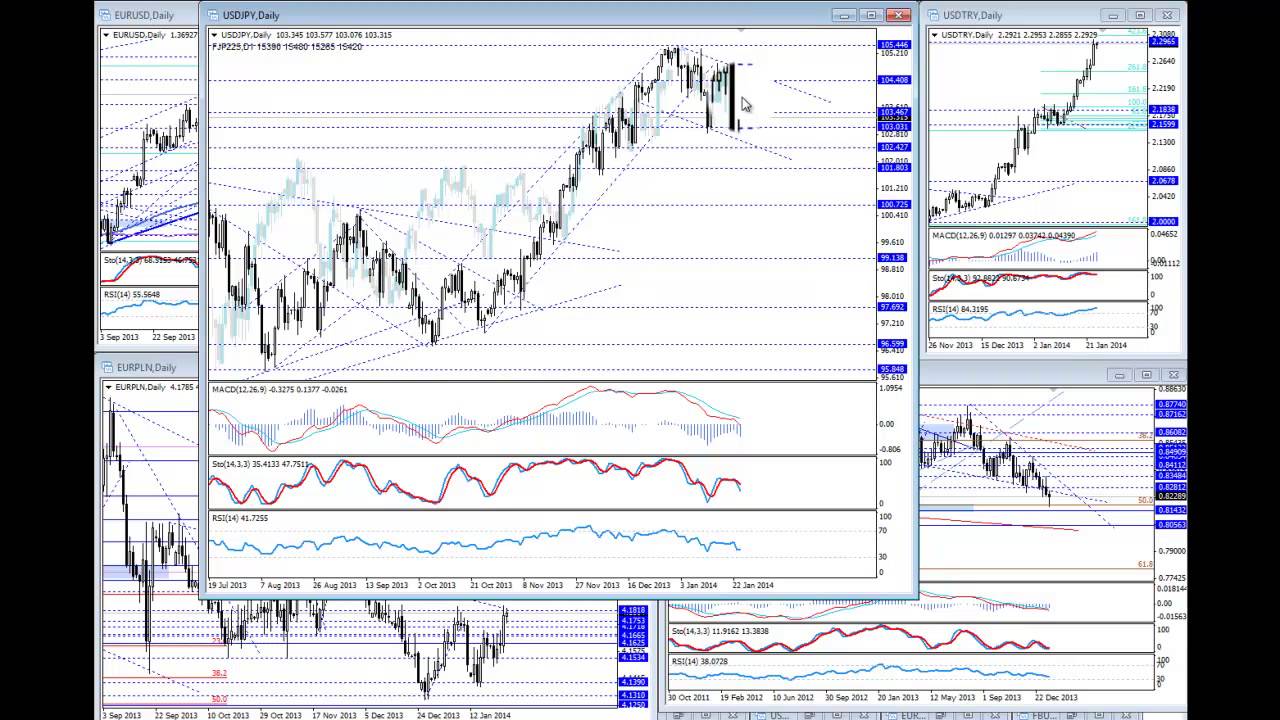The image size is (1280, 720).
Task: Open the EURUSD.Daily chart dropdown triangle
Action: 106,36
